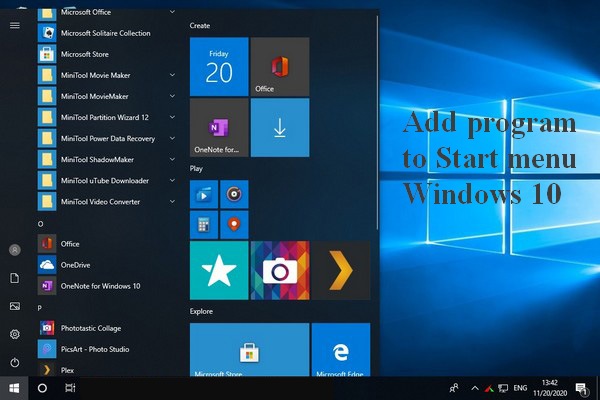Screen dimensions: 600x400
Task: Open the colorful camera tile
Action: coord(280,270)
